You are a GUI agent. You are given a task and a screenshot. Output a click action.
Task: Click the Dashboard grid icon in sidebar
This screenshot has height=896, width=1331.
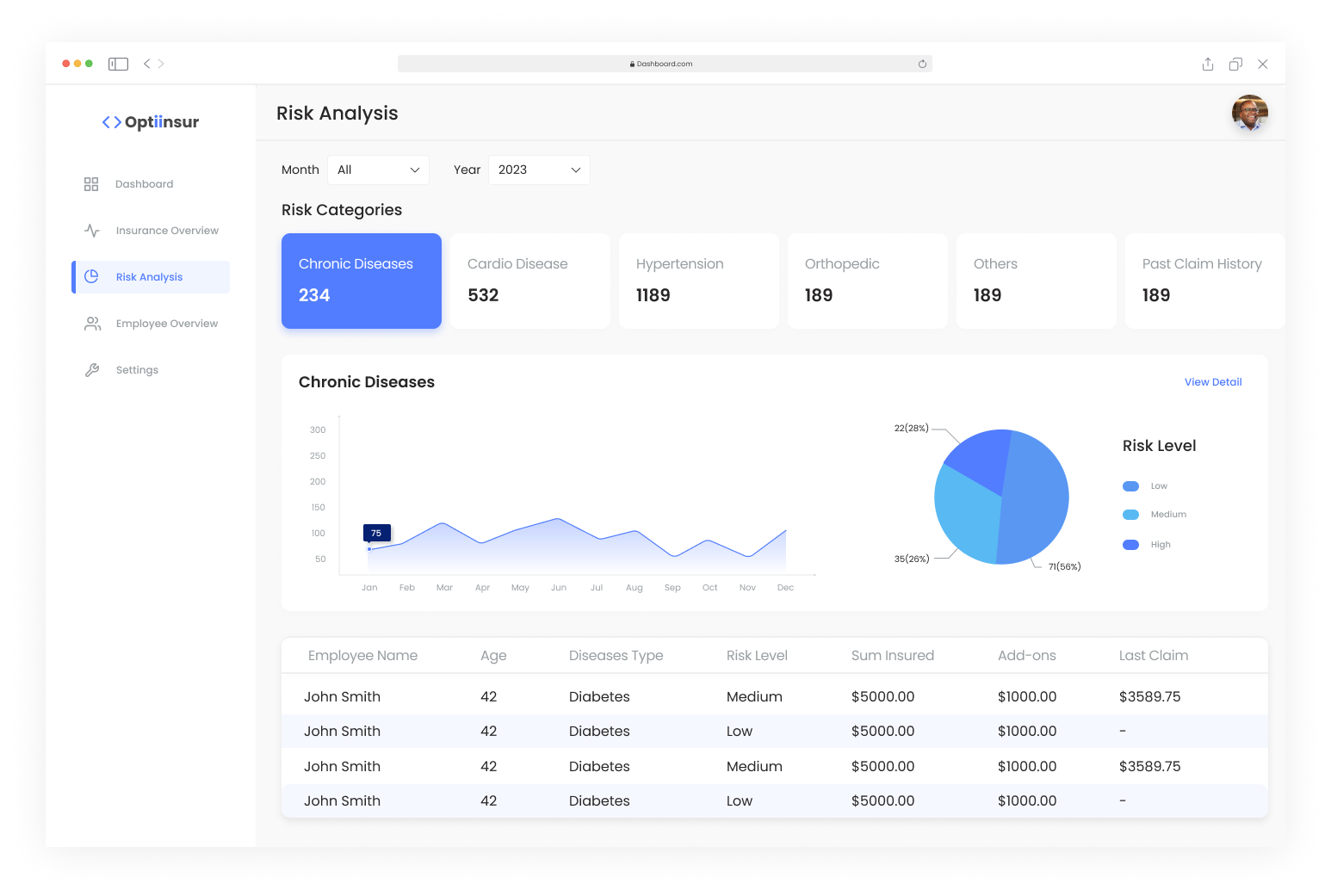[x=91, y=184]
